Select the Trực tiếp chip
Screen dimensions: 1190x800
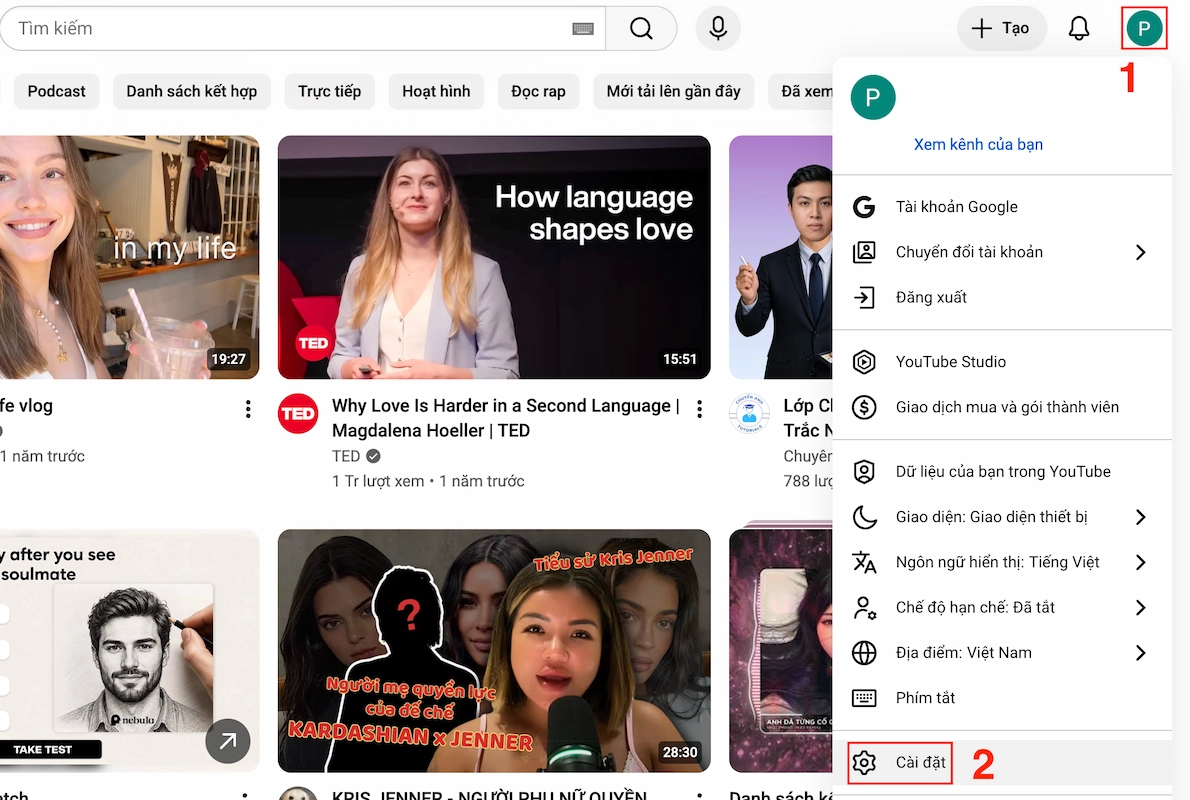[x=329, y=92]
